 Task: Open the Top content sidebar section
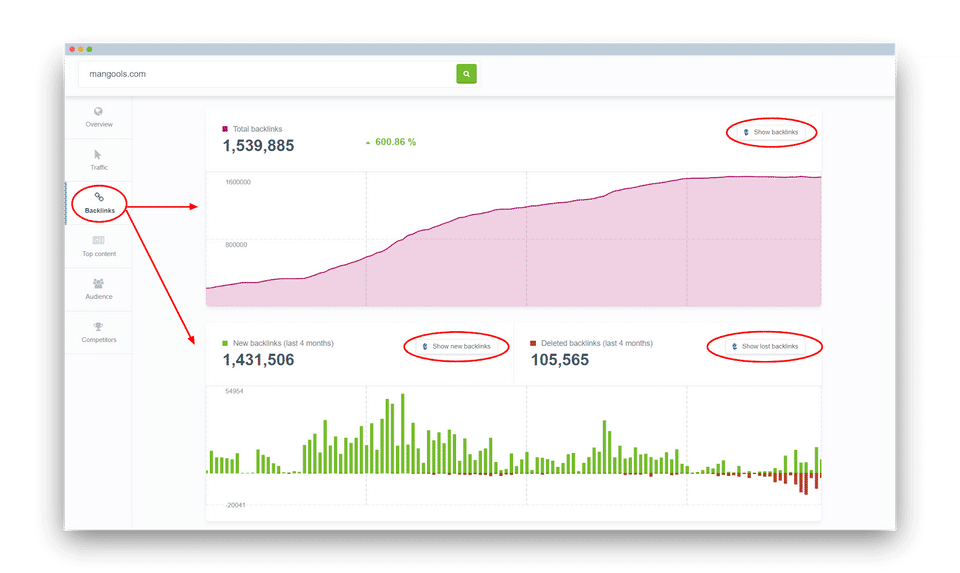tap(99, 247)
